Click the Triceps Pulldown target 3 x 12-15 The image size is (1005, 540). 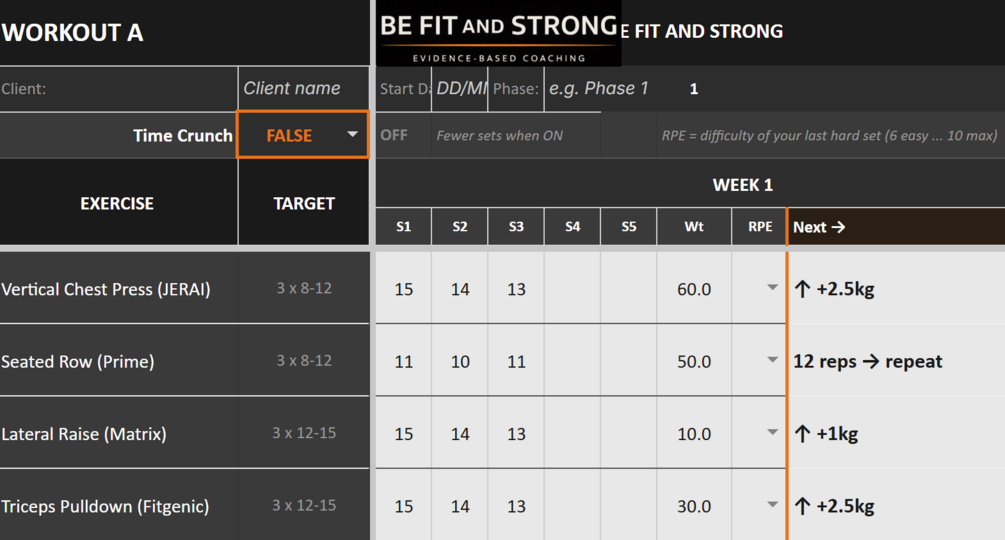(x=304, y=506)
